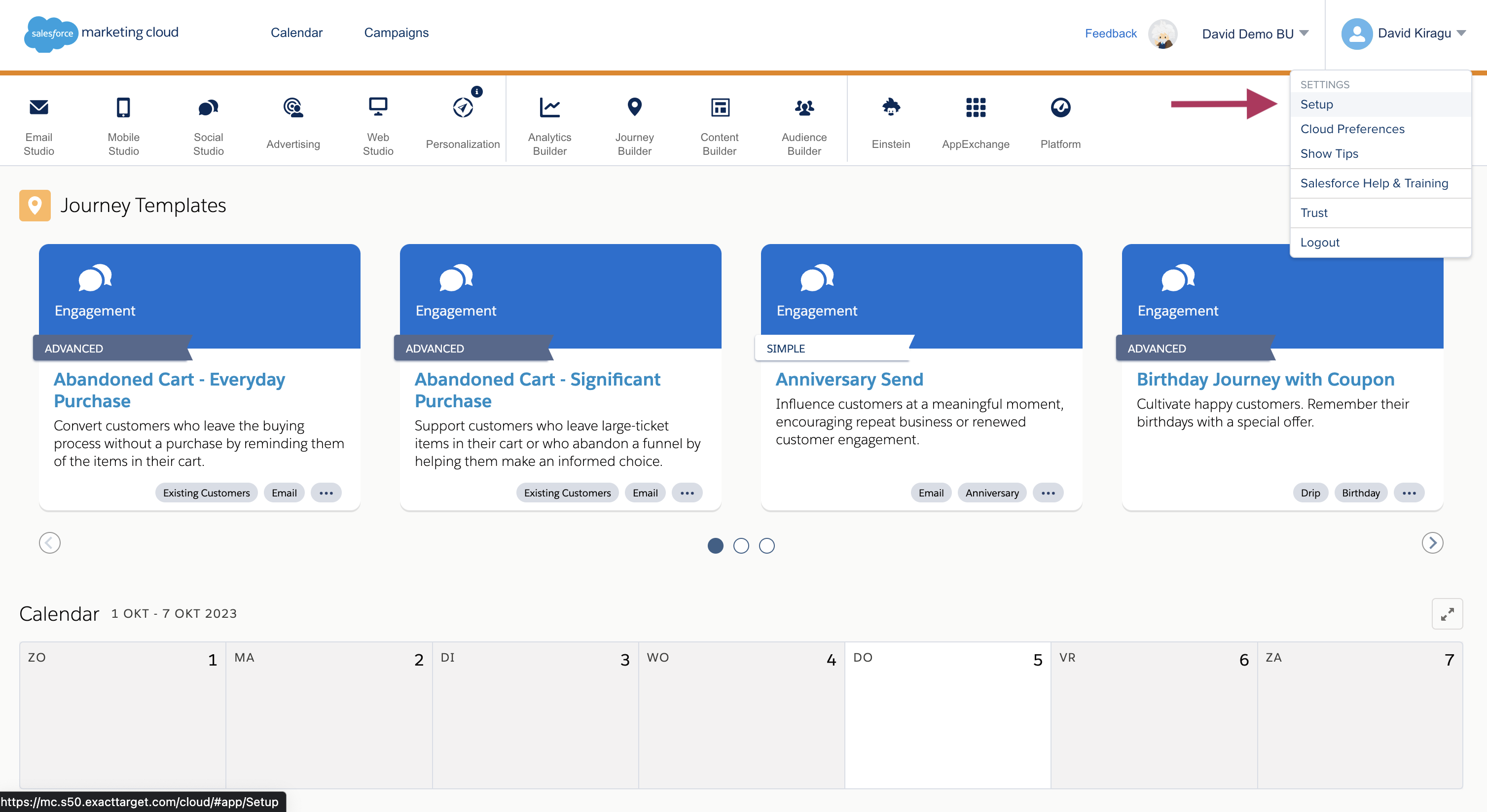Image resolution: width=1487 pixels, height=812 pixels.
Task: Click Engagement icon on Birthday Journey card
Action: click(1178, 278)
